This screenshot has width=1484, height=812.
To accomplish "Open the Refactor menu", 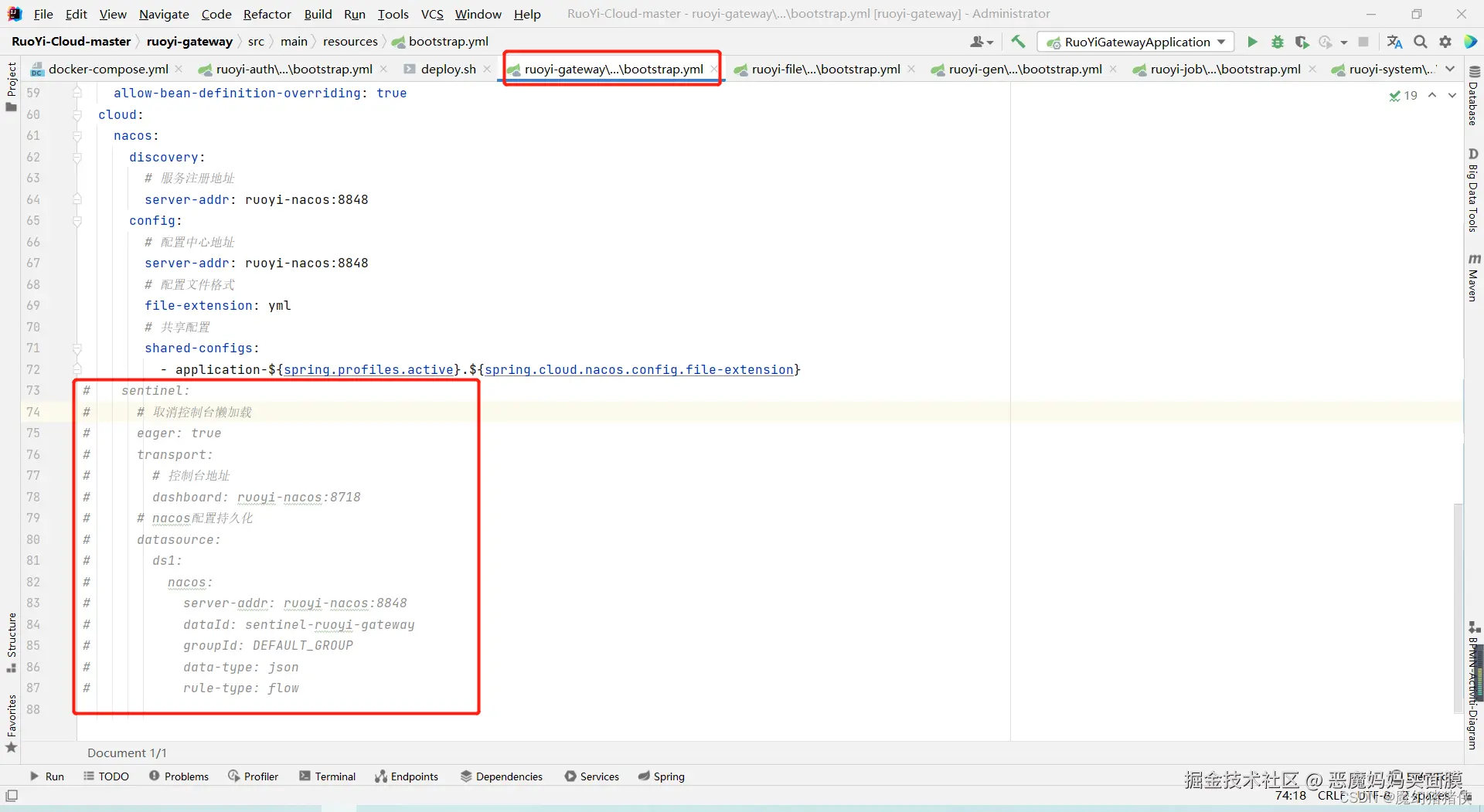I will pyautogui.click(x=267, y=14).
